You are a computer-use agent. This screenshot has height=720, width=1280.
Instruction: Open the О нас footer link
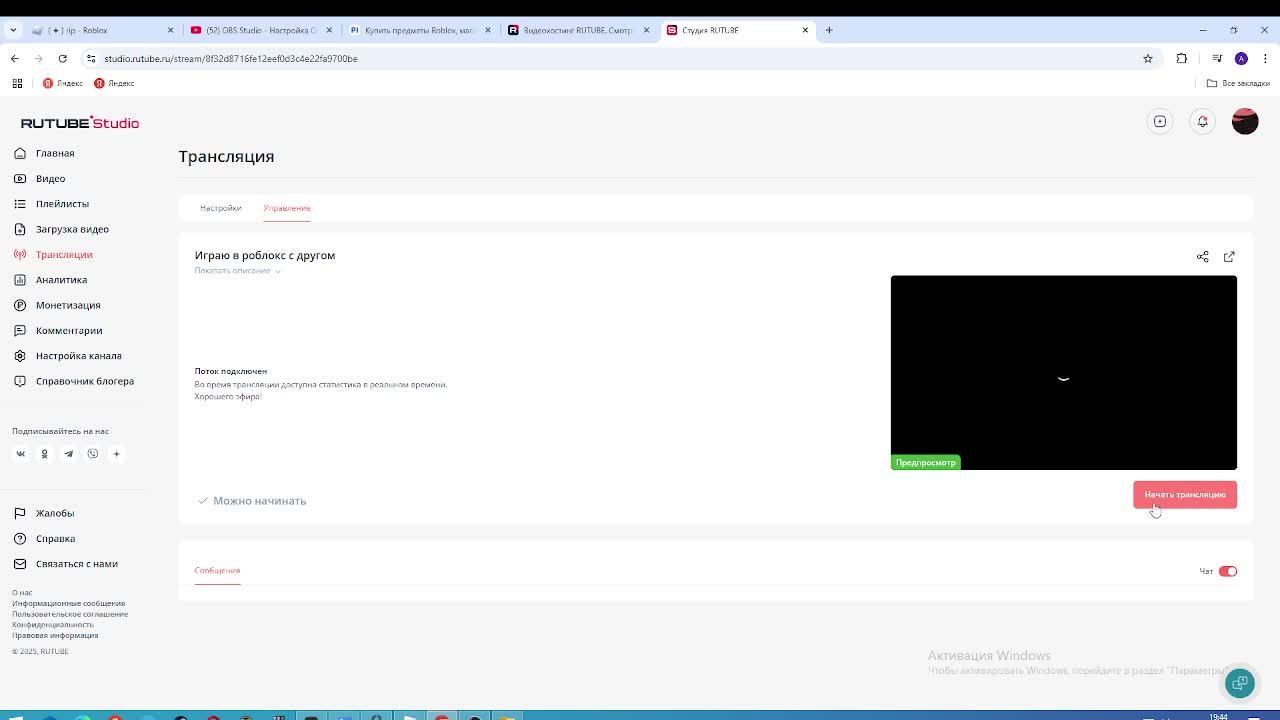point(22,593)
